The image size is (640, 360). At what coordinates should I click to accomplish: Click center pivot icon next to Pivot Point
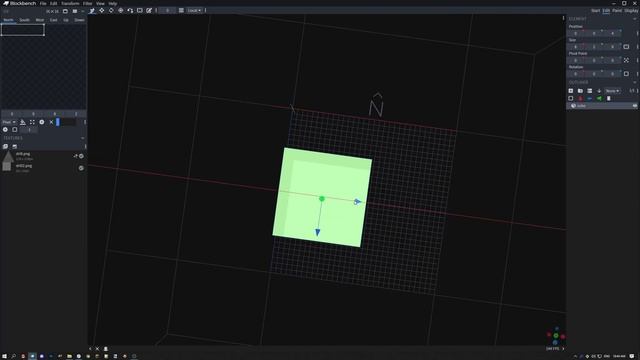(x=626, y=60)
